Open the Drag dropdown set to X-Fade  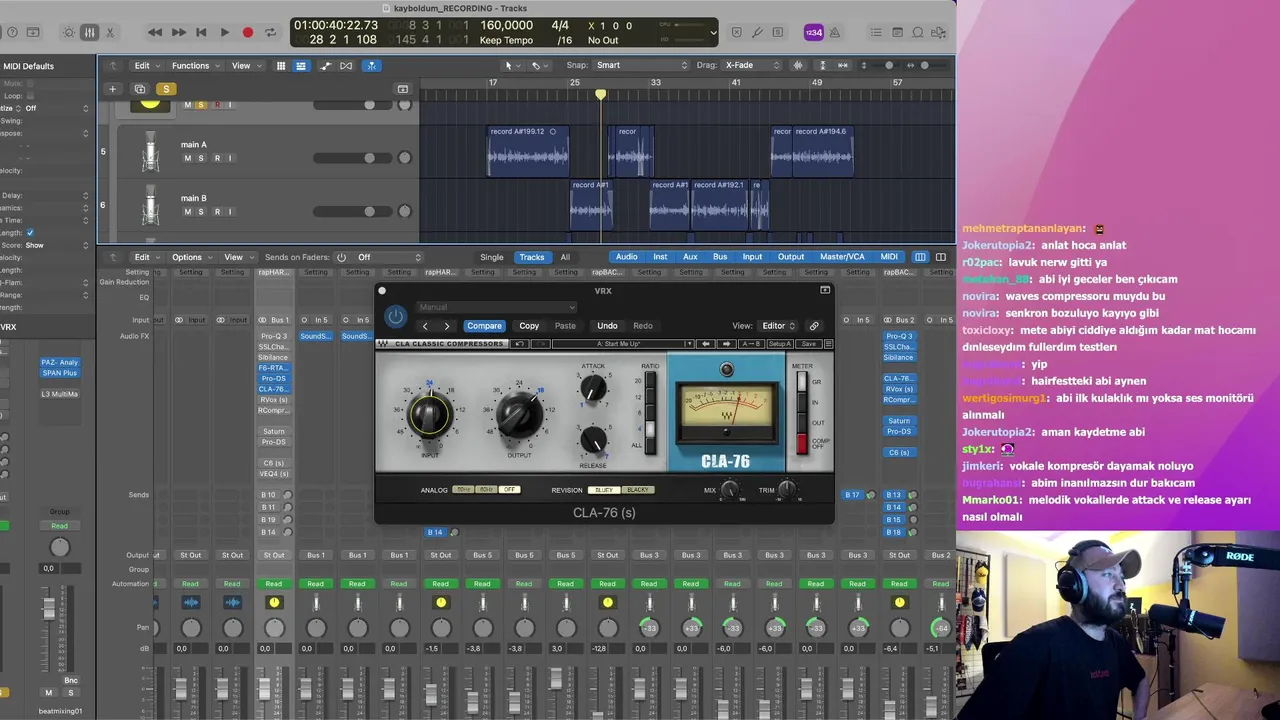point(752,65)
